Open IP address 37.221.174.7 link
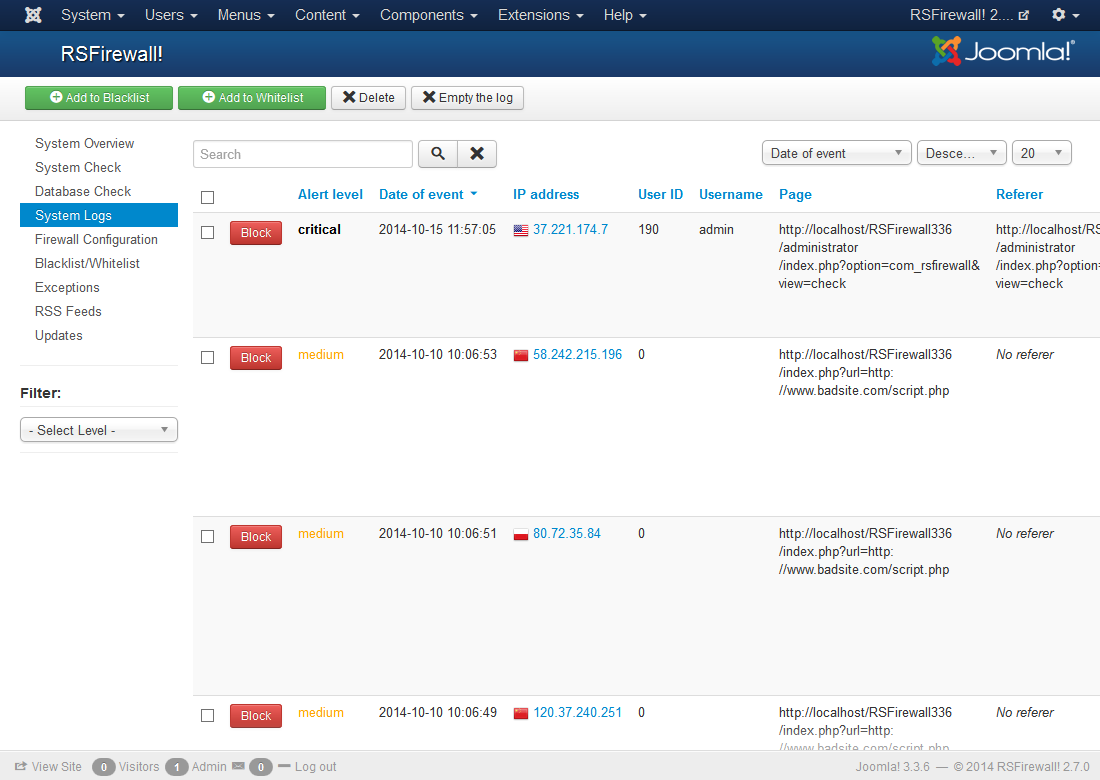Image resolution: width=1100 pixels, height=780 pixels. [x=570, y=229]
